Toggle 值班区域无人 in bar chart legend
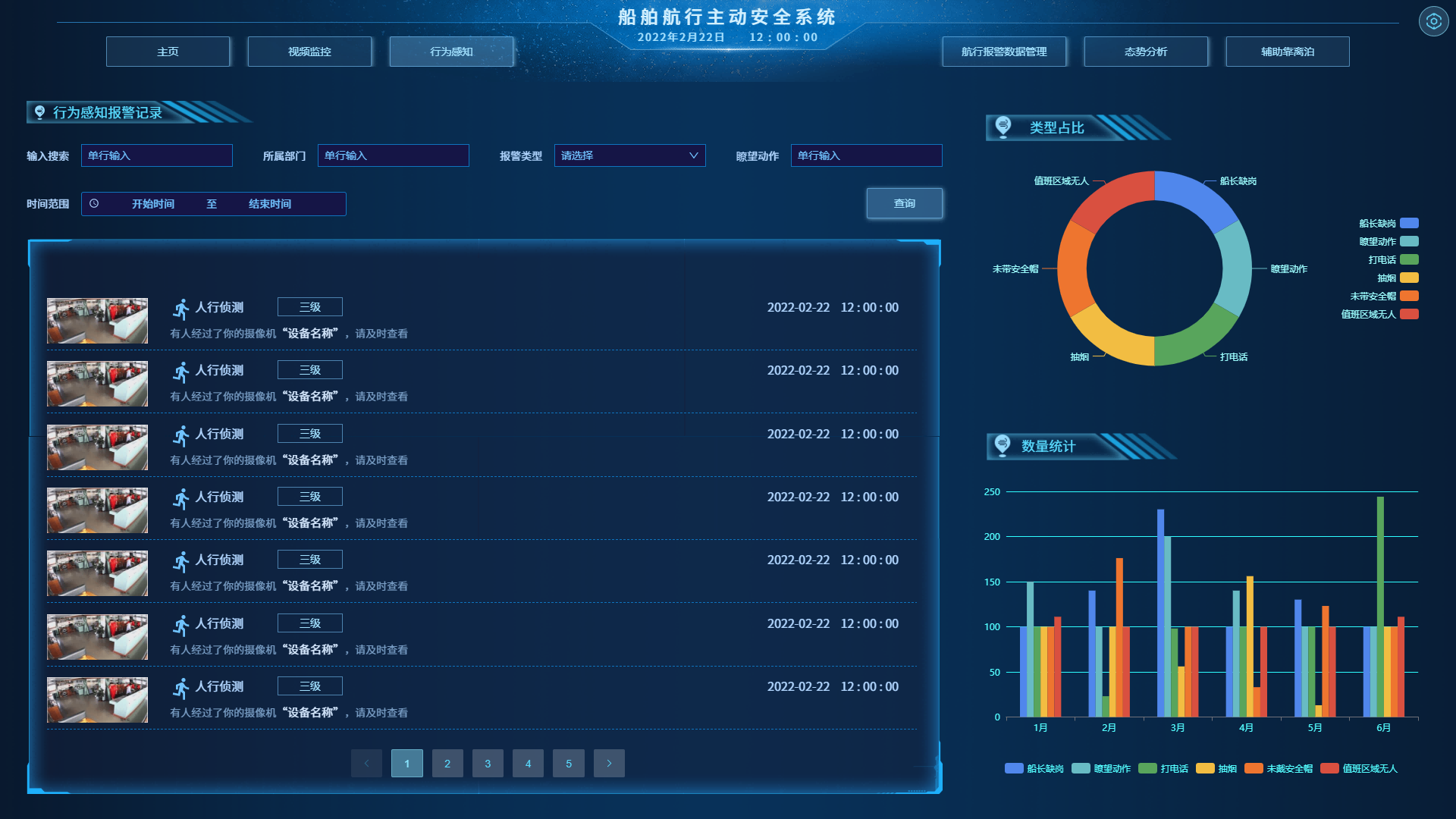Screen dimensions: 1456x819 click(x=1329, y=768)
